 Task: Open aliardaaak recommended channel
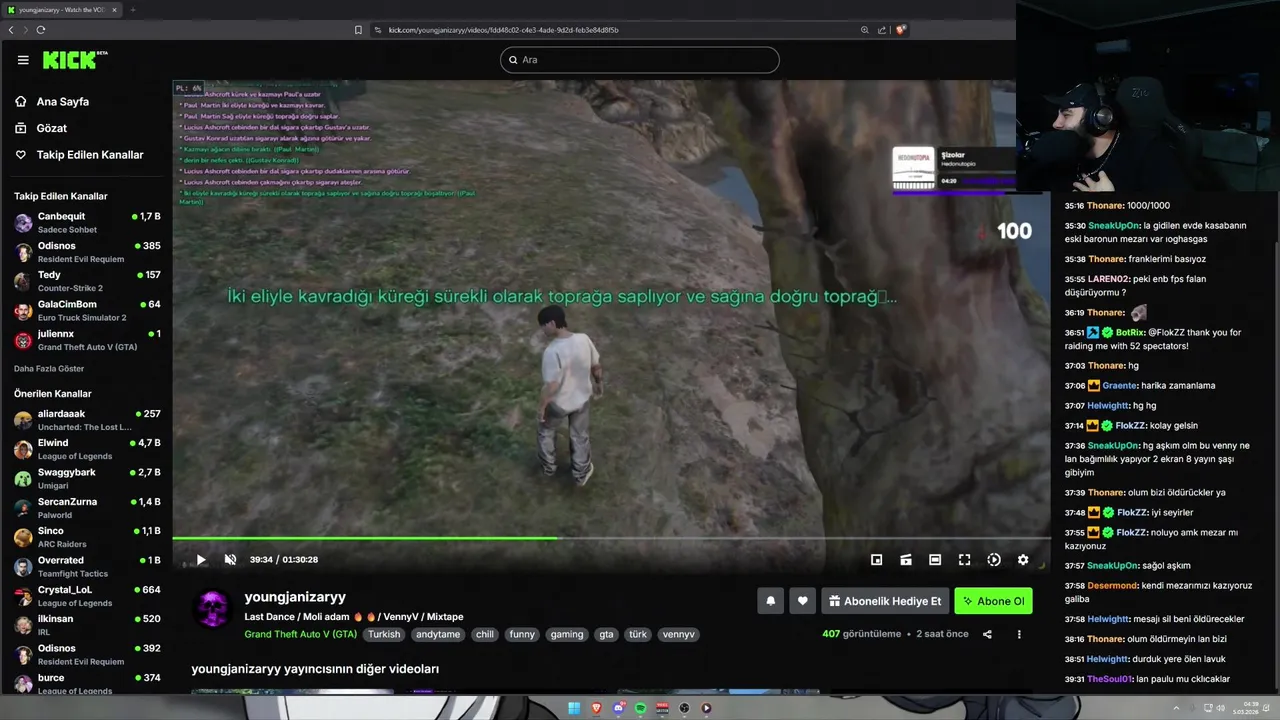(87, 420)
